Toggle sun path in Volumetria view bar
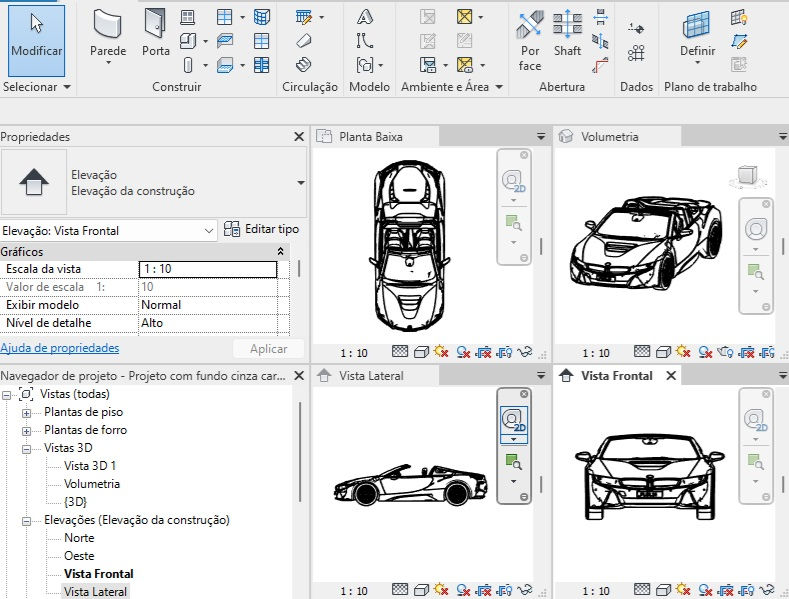 683,351
